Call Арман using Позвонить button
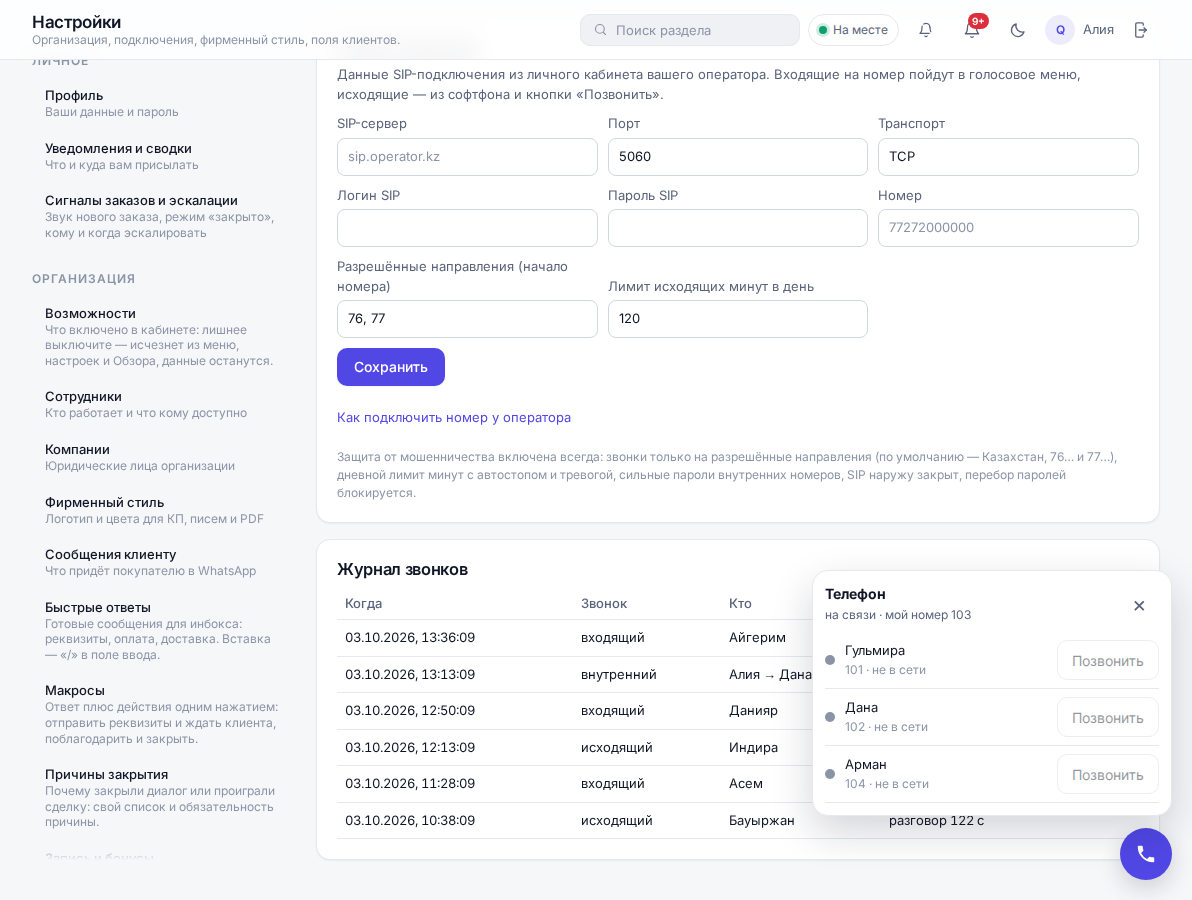The image size is (1192, 900). pos(1108,775)
